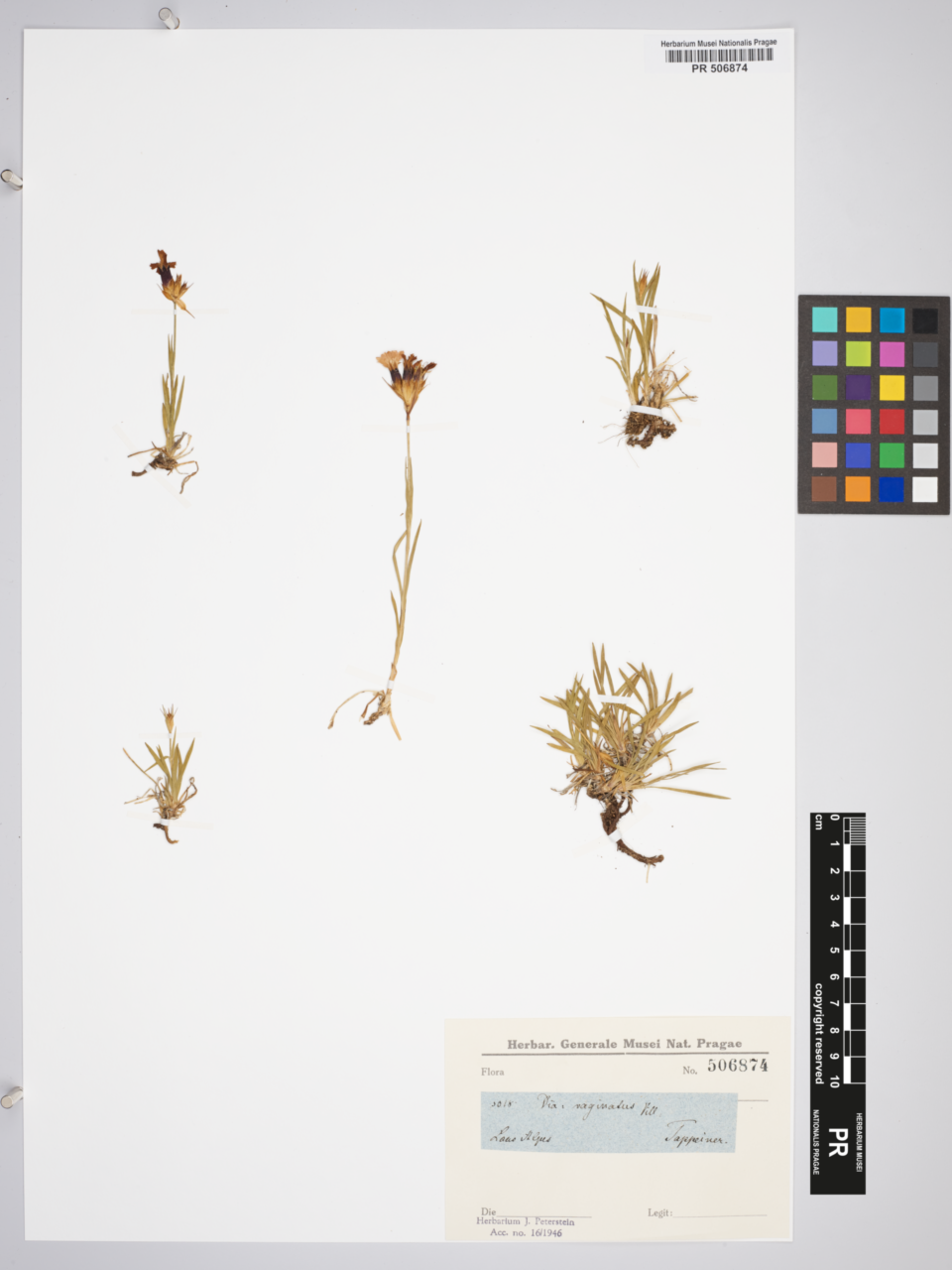Click the barcode on the top label

(719, 56)
